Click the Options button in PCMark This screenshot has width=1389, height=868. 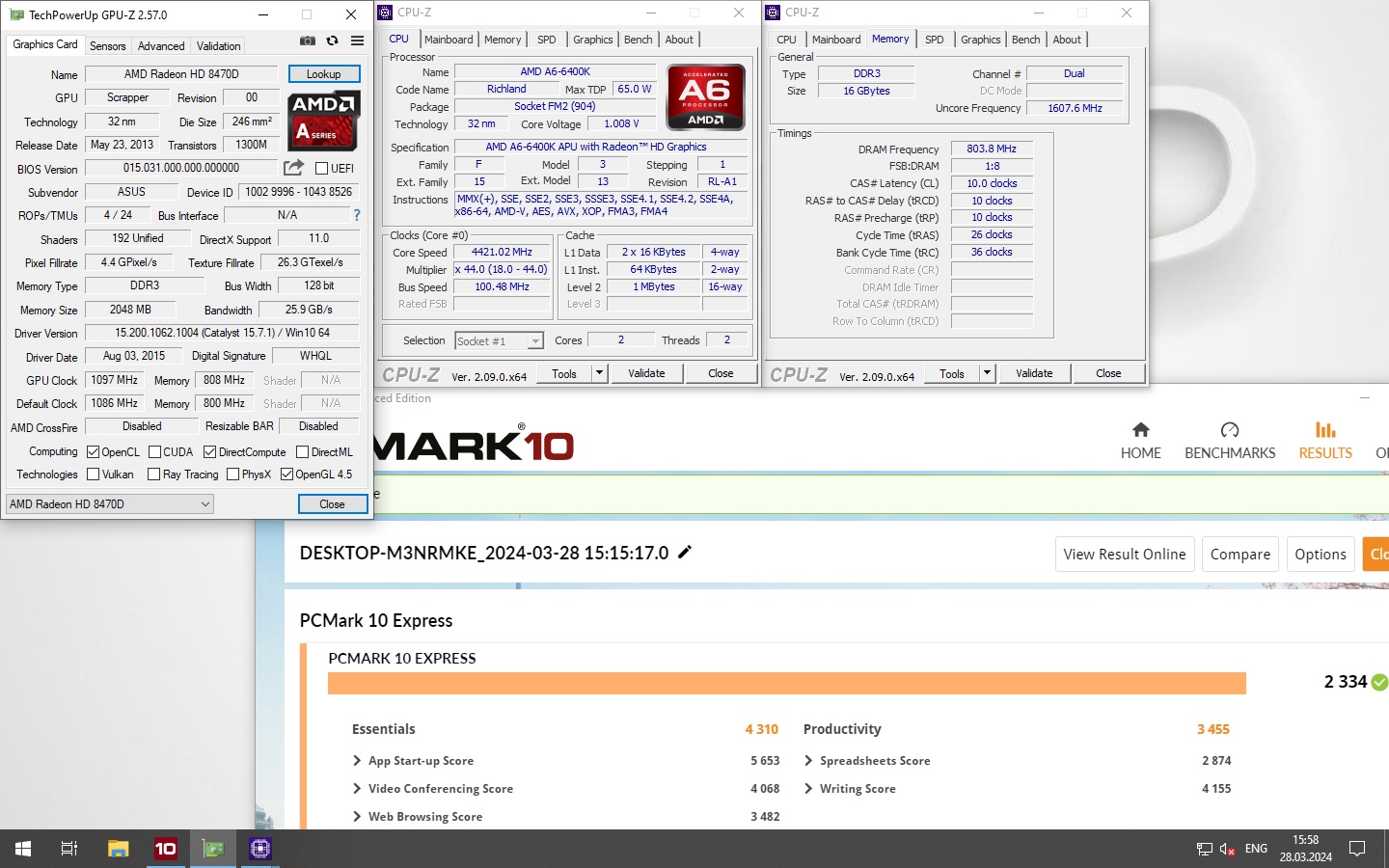tap(1321, 554)
